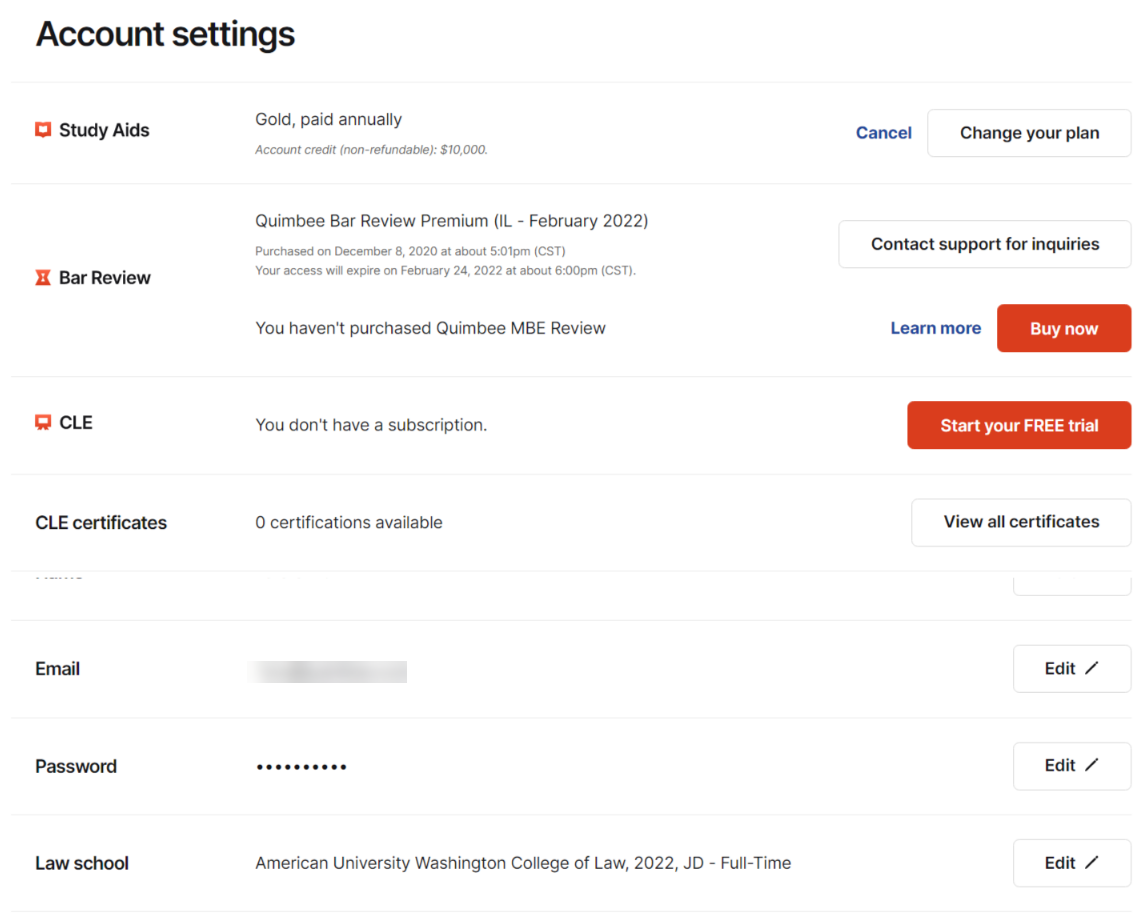Click the CLE presentation icon
1142x923 pixels.
coord(43,423)
